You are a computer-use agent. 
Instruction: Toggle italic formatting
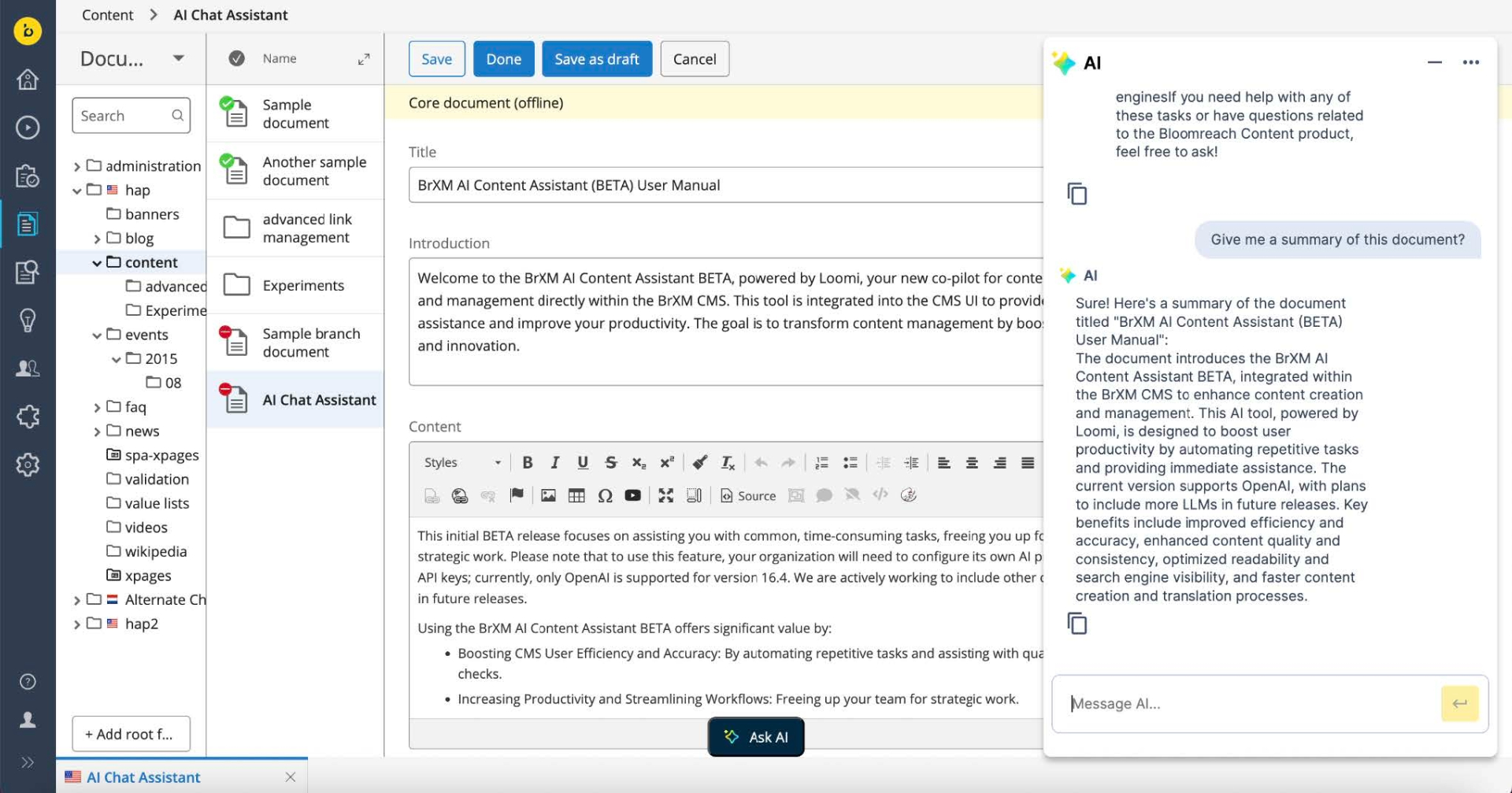coord(554,462)
